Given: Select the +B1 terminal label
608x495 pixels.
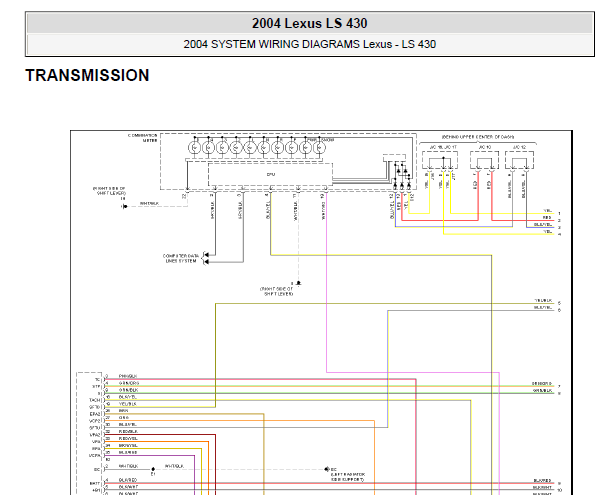Looking at the screenshot, I should pyautogui.click(x=97, y=490).
